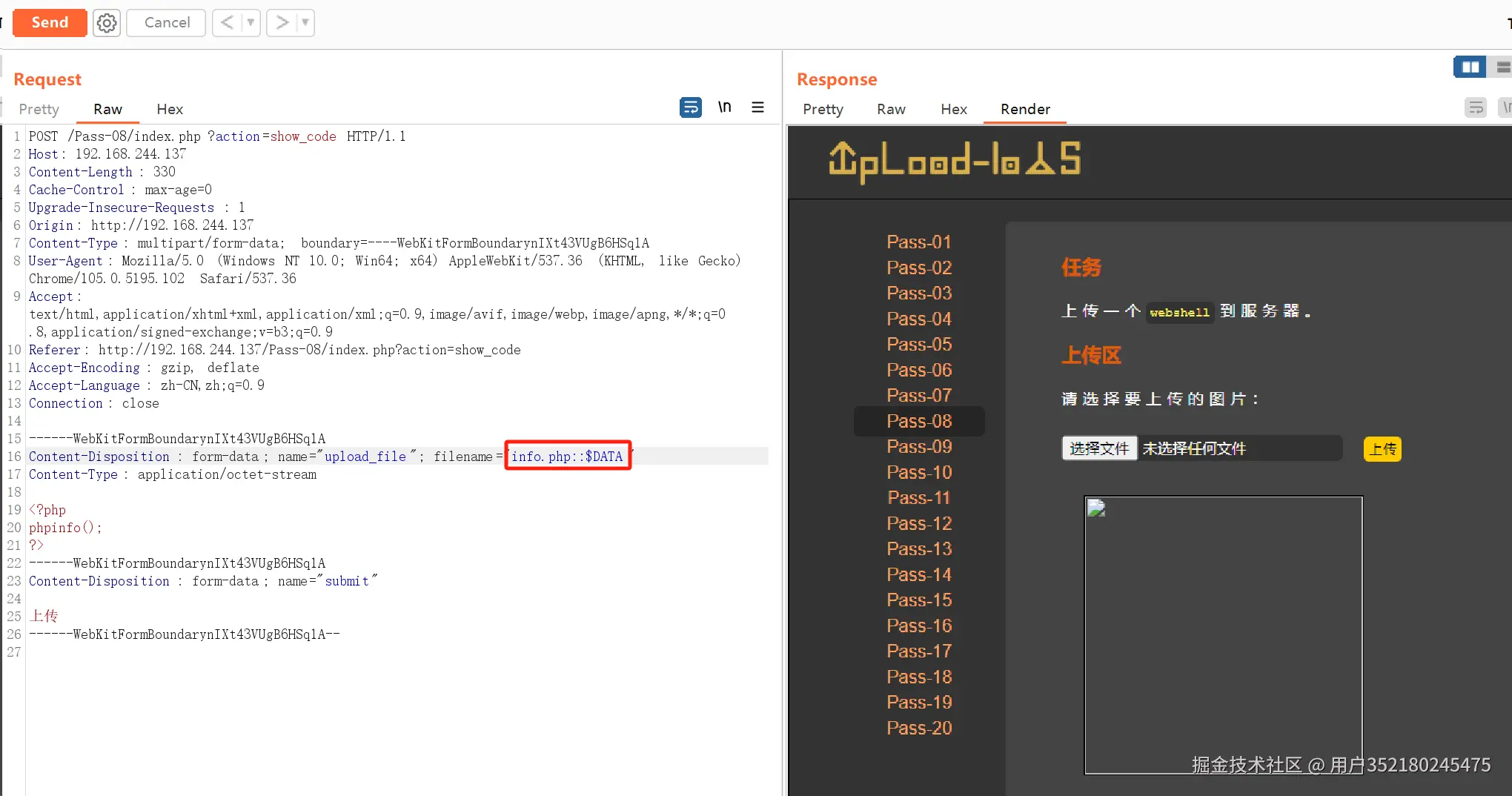Click the Host: 192.168.244.137 header line

(x=107, y=154)
